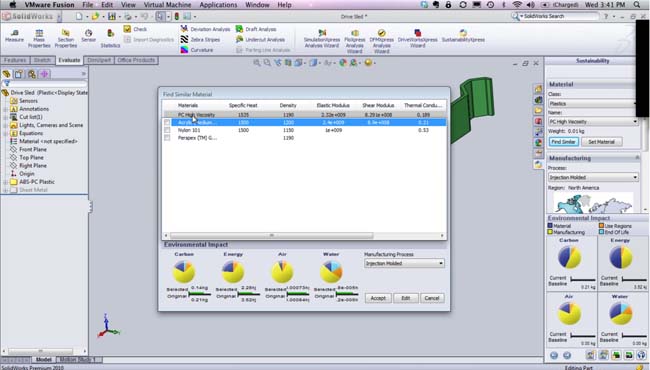The image size is (650, 370).
Task: Sort by the Density column header
Action: click(288, 105)
